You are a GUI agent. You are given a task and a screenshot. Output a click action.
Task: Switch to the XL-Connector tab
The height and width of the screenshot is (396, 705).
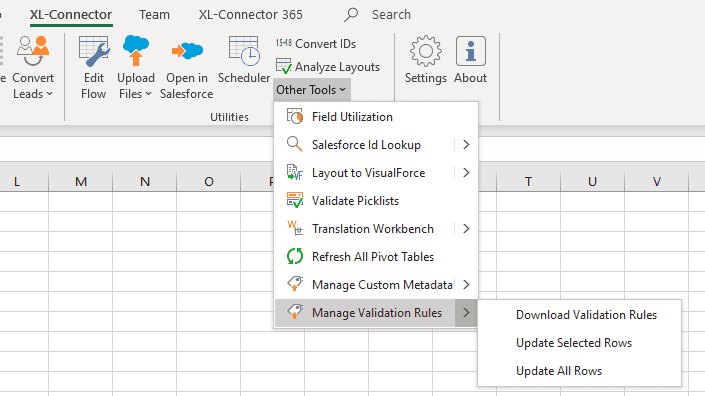coord(71,14)
